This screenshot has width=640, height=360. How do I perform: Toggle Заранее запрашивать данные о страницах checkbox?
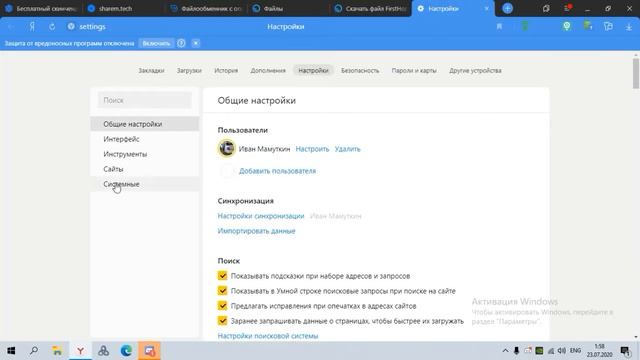222,321
